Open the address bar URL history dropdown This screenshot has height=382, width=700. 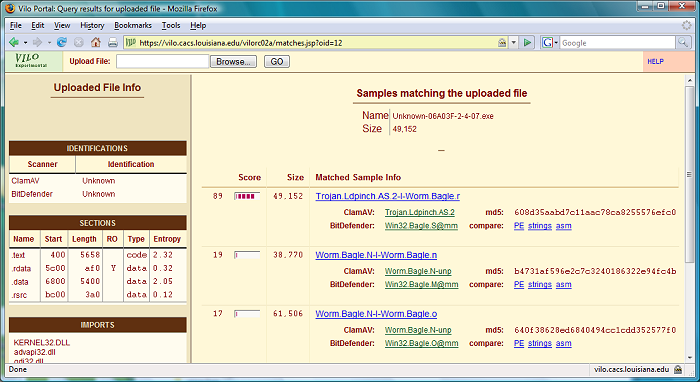click(513, 43)
